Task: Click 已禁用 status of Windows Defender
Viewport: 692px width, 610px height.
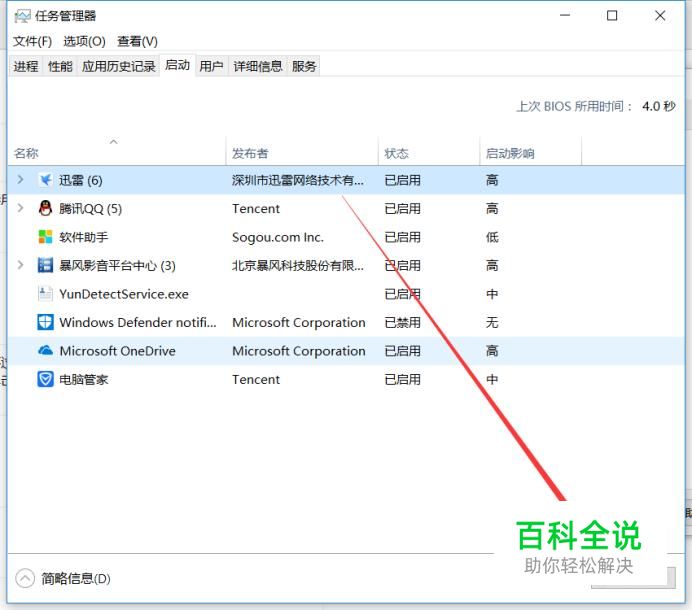Action: 402,322
